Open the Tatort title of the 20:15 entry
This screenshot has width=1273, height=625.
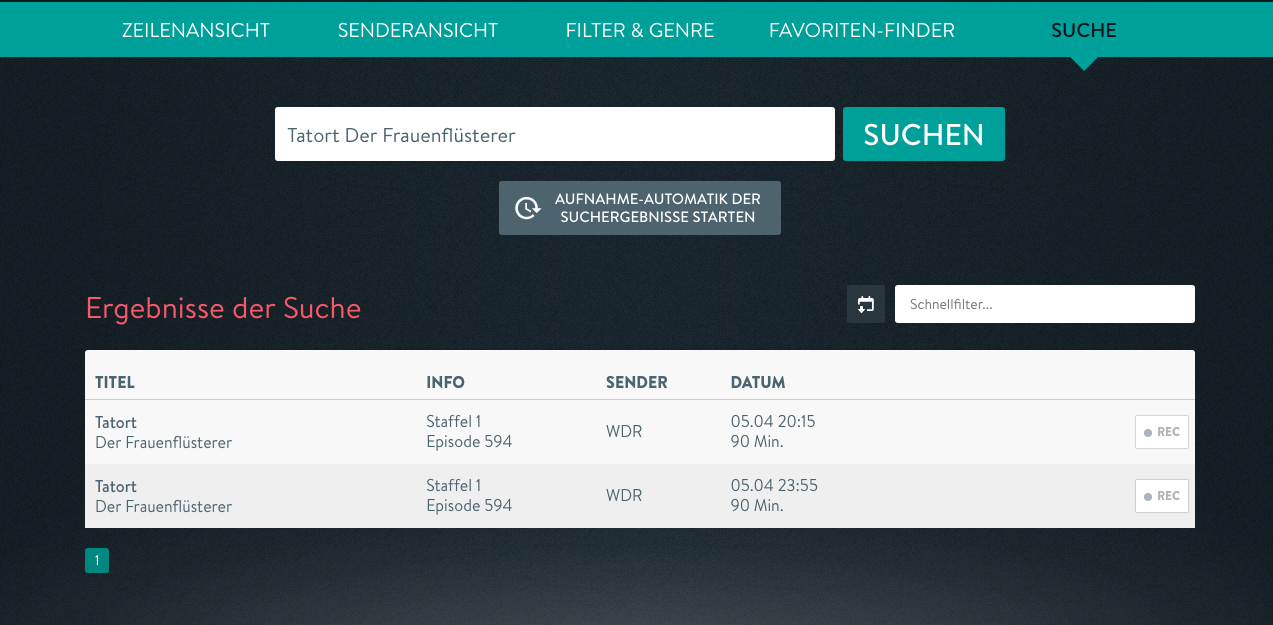116,422
